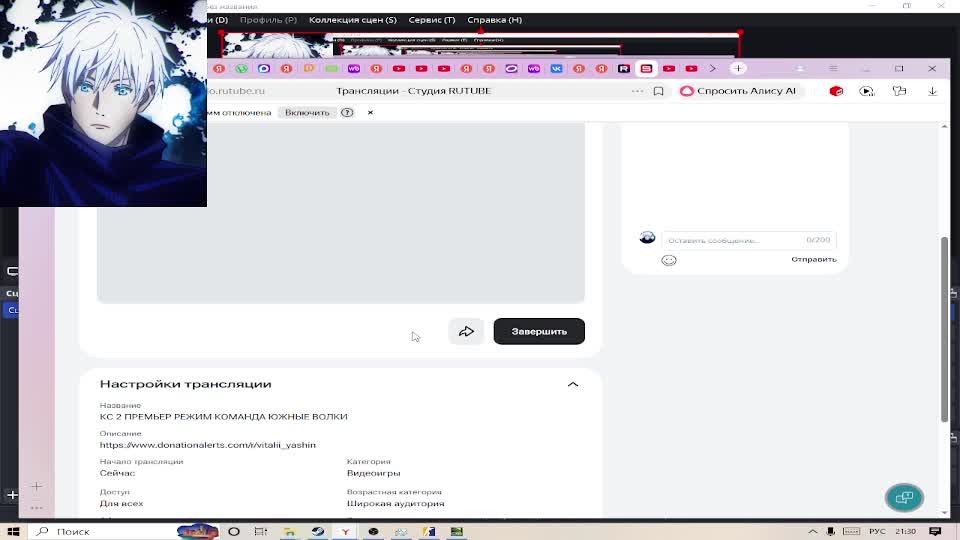Image resolution: width=960 pixels, height=540 pixels.
Task: Dismiss the notification bar with the X
Action: [x=370, y=113]
